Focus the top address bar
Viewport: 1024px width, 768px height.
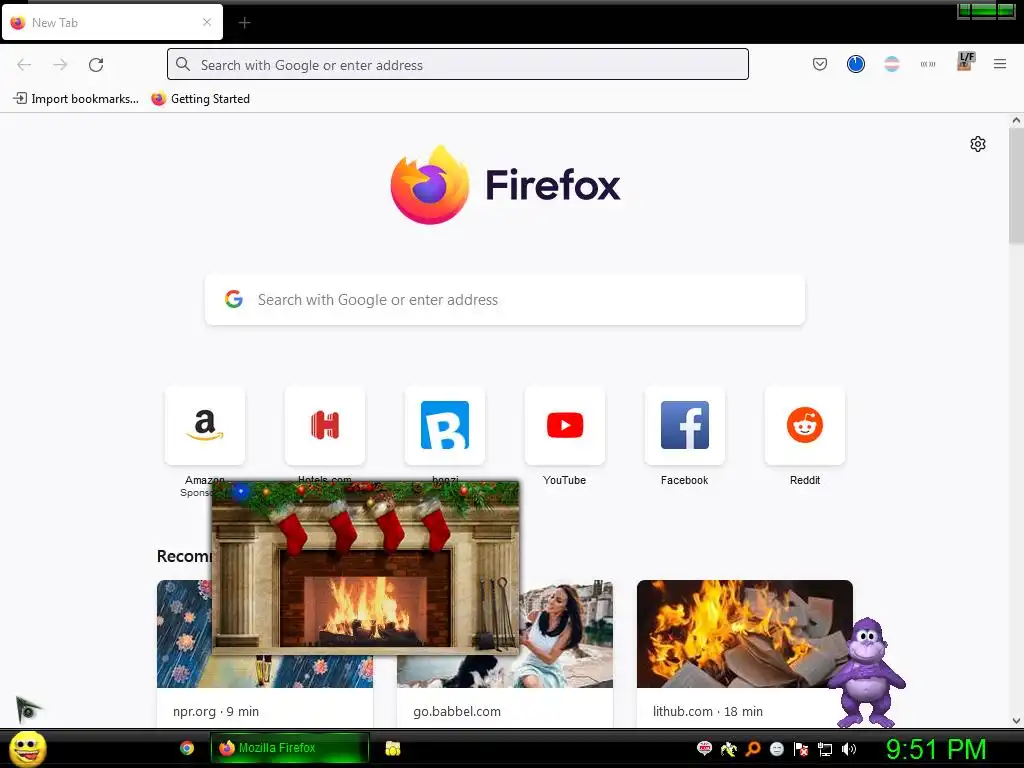[458, 65]
